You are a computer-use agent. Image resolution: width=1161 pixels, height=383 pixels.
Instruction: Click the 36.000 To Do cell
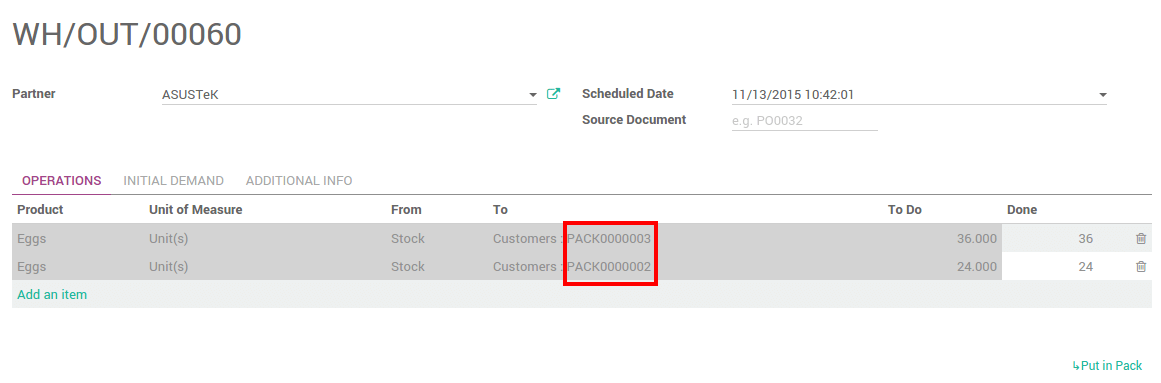(977, 239)
